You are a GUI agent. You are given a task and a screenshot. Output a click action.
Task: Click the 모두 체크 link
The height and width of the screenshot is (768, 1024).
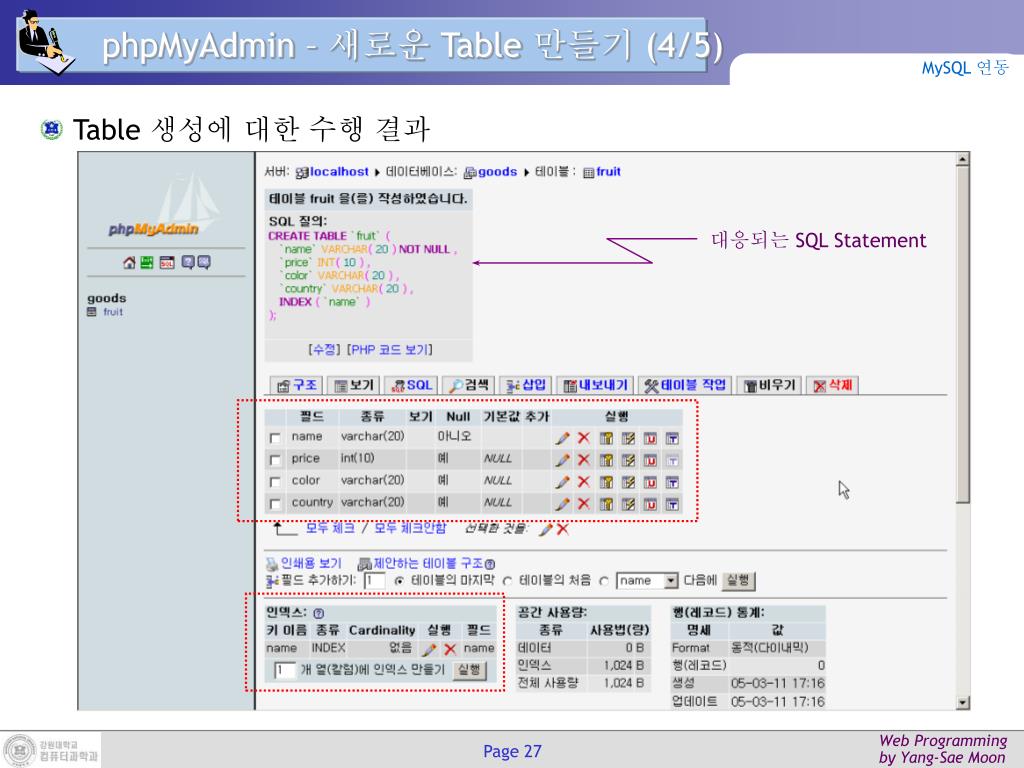[330, 528]
